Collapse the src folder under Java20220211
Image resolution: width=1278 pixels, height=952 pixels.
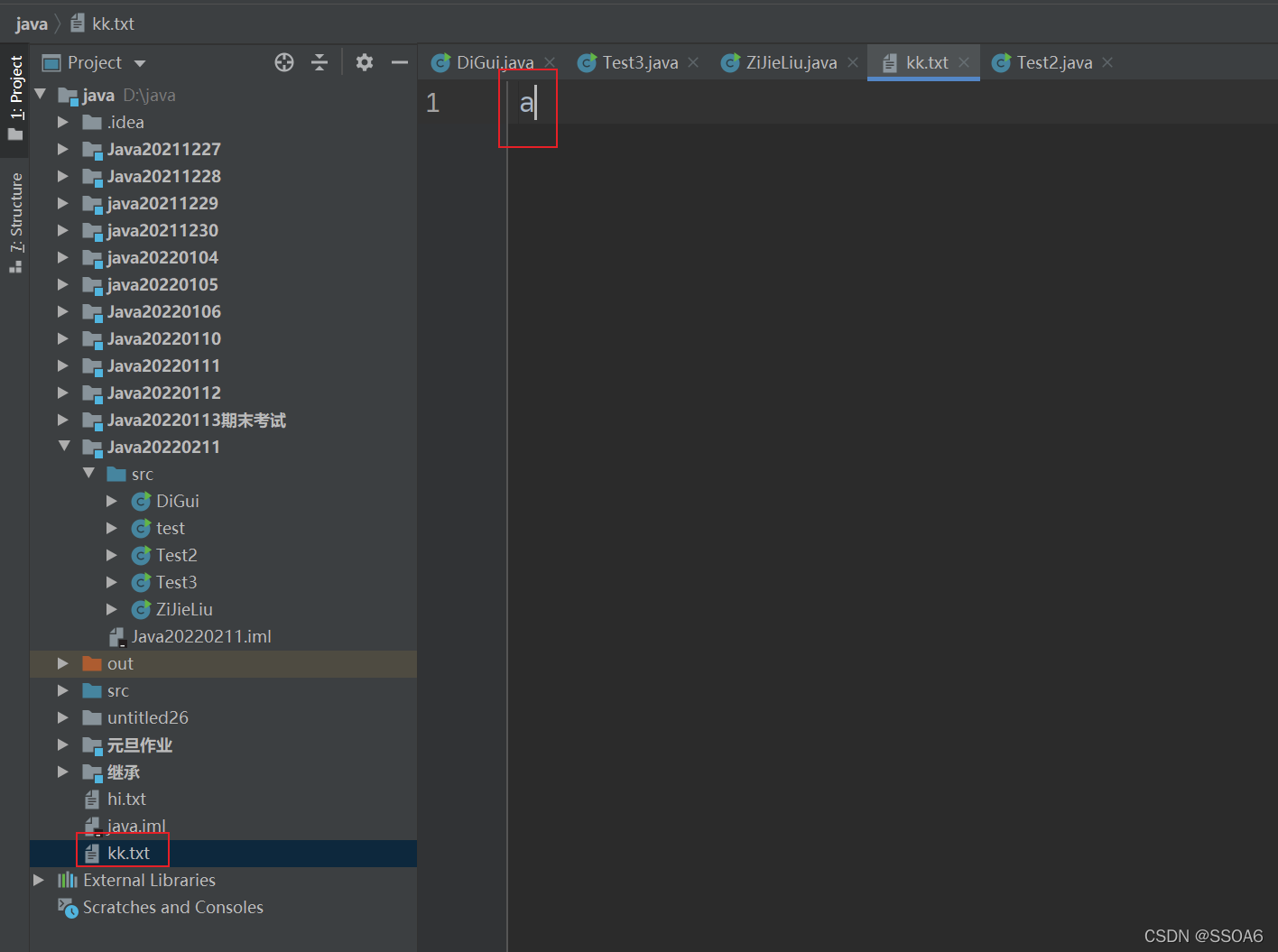click(88, 473)
